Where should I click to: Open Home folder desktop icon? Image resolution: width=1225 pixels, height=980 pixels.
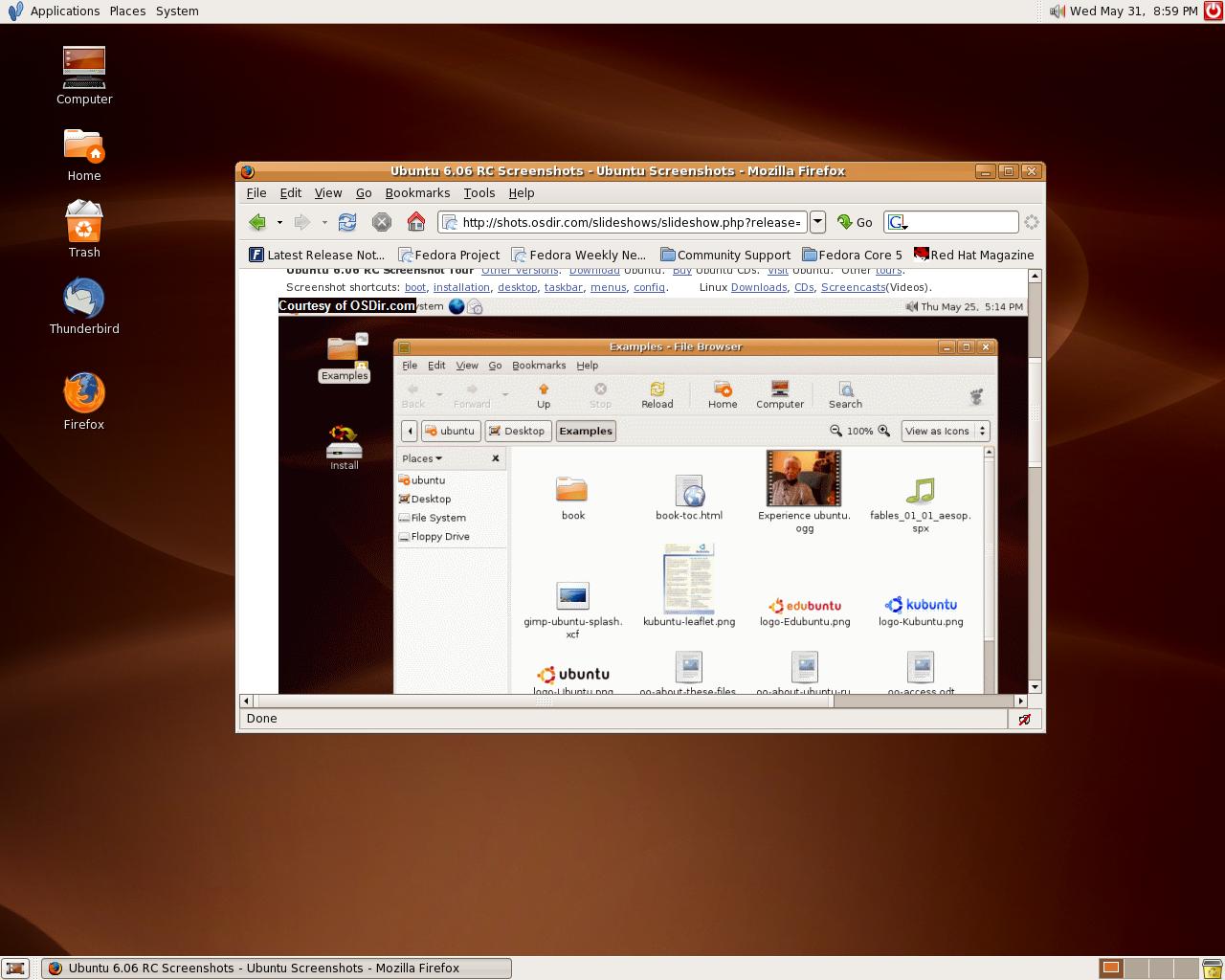[x=84, y=154]
